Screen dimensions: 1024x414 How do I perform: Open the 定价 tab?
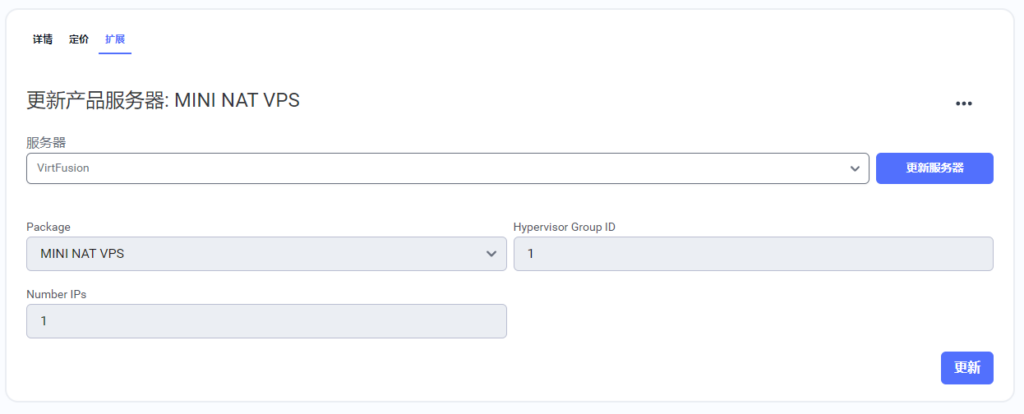[x=79, y=39]
